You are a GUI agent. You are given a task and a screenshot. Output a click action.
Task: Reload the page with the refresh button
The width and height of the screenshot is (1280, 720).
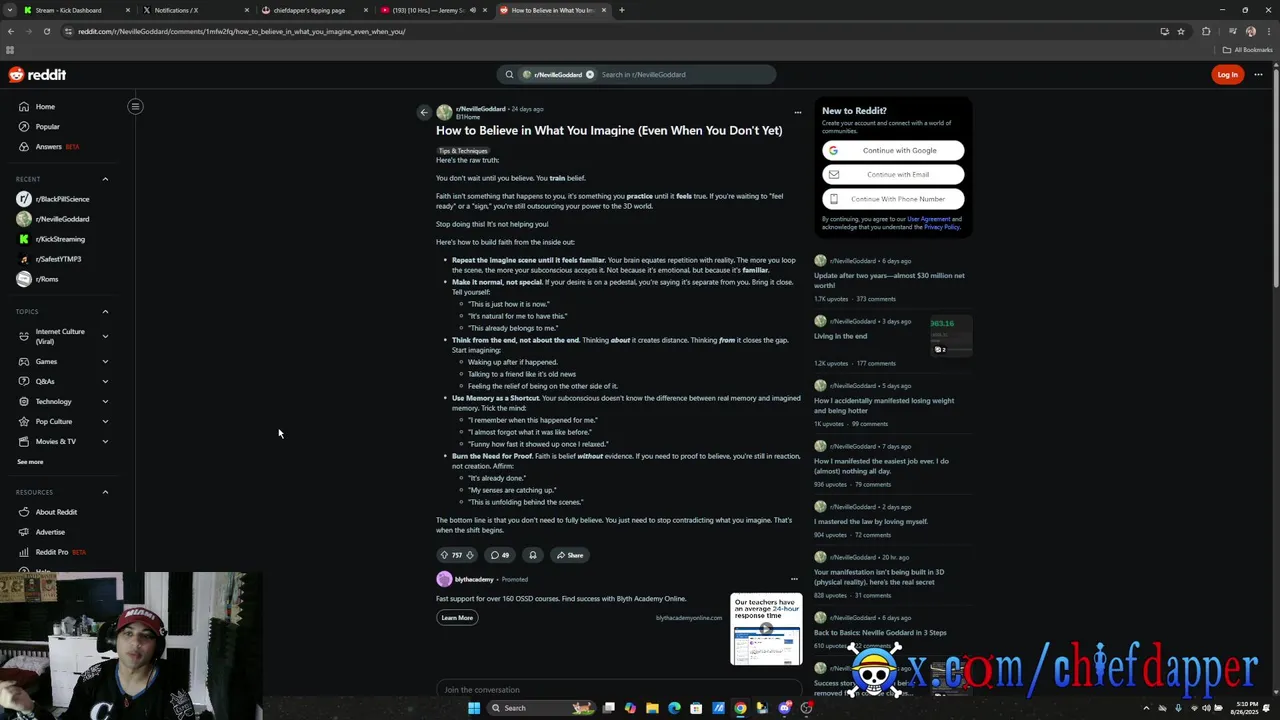tap(46, 31)
